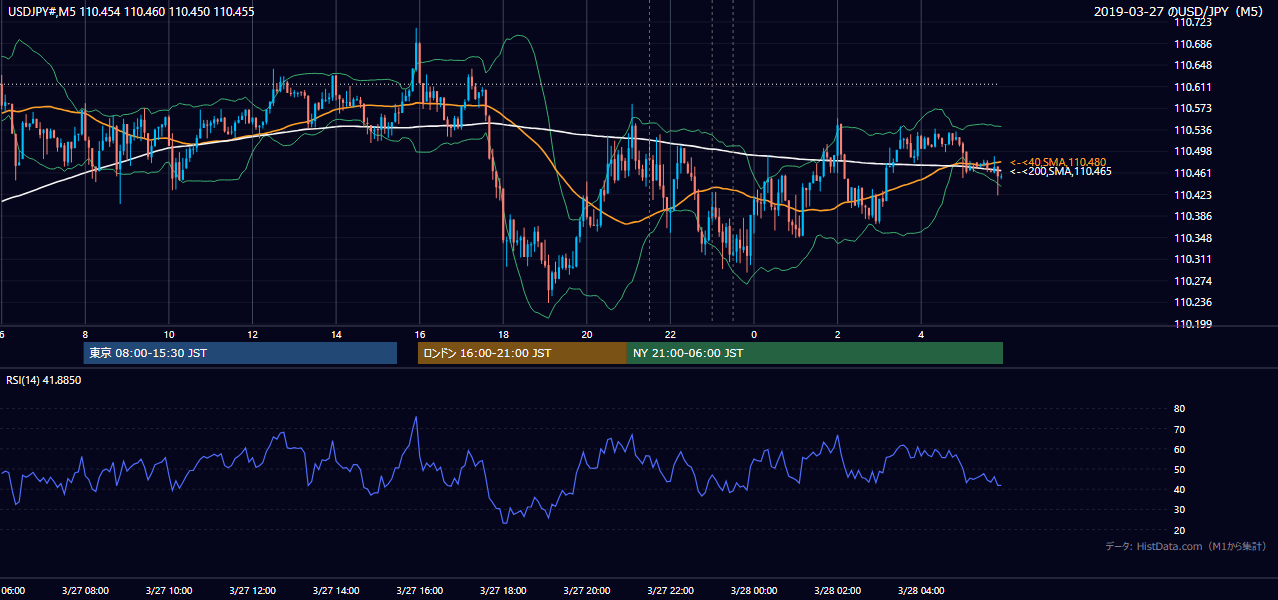This screenshot has width=1278, height=600.
Task: Click the 3/28 04:00 bottom time label
Action: coord(922,590)
